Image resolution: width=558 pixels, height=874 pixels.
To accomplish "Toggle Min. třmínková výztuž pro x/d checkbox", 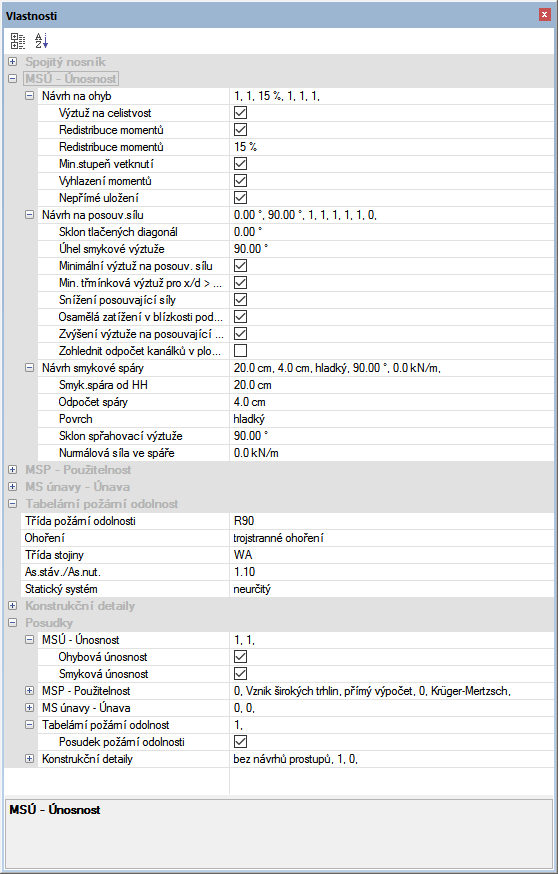I will pyautogui.click(x=240, y=283).
